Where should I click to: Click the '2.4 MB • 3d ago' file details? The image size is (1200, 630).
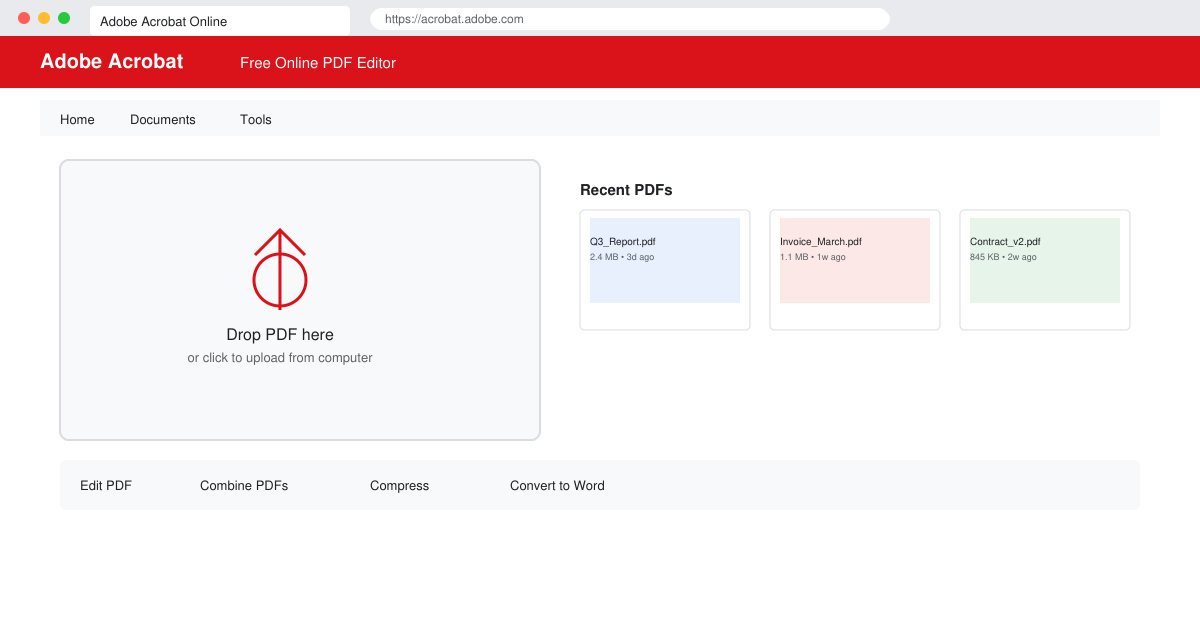(x=622, y=257)
